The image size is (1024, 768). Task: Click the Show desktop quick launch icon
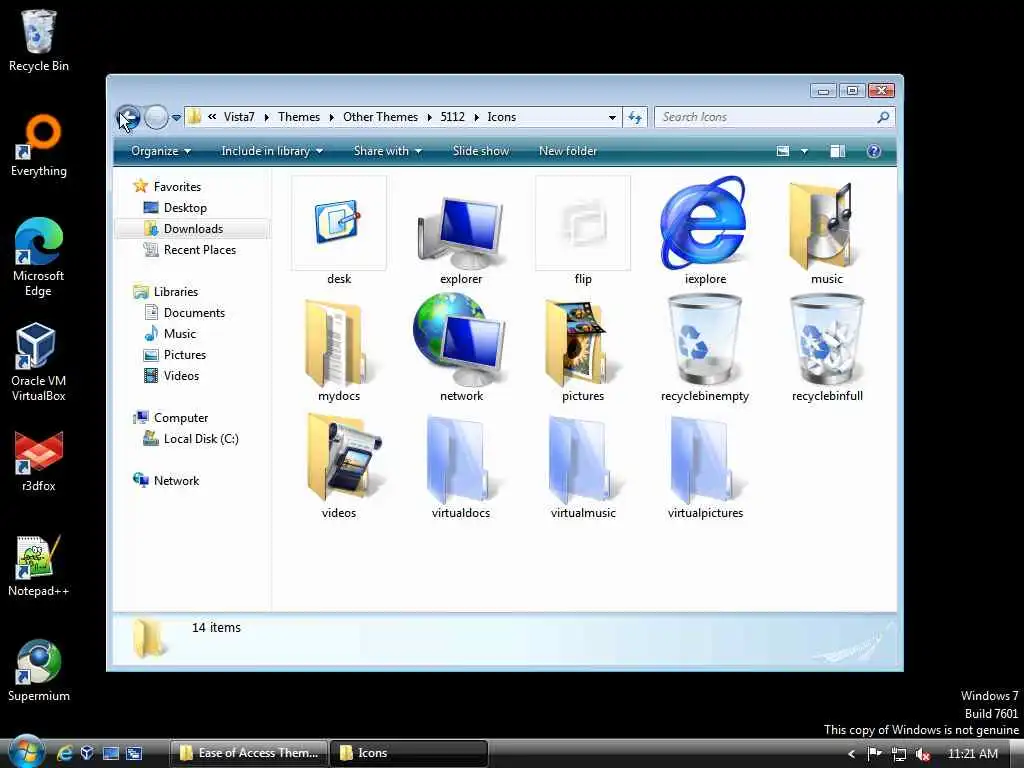pyautogui.click(x=110, y=753)
